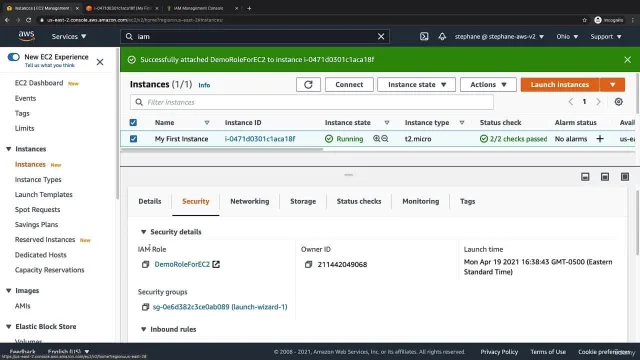Open a new browser tab
The image size is (640, 360).
249,8
